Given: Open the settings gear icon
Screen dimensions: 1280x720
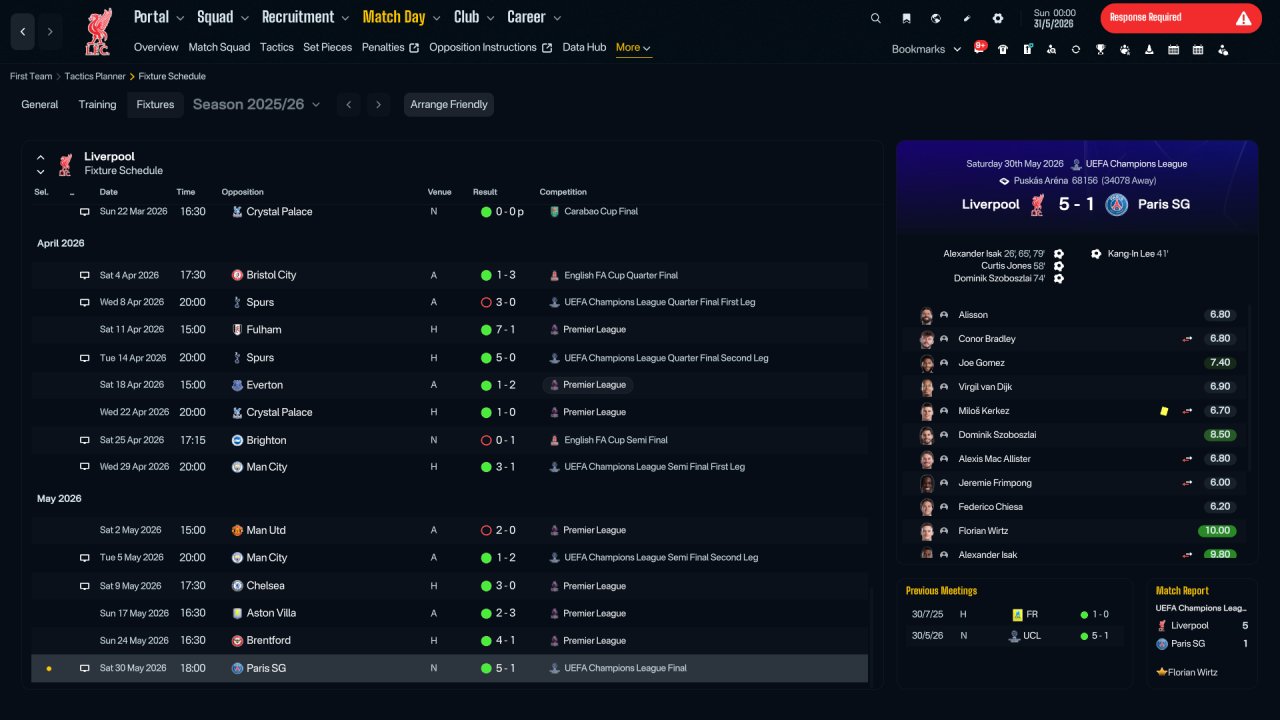Looking at the screenshot, I should click(x=997, y=18).
